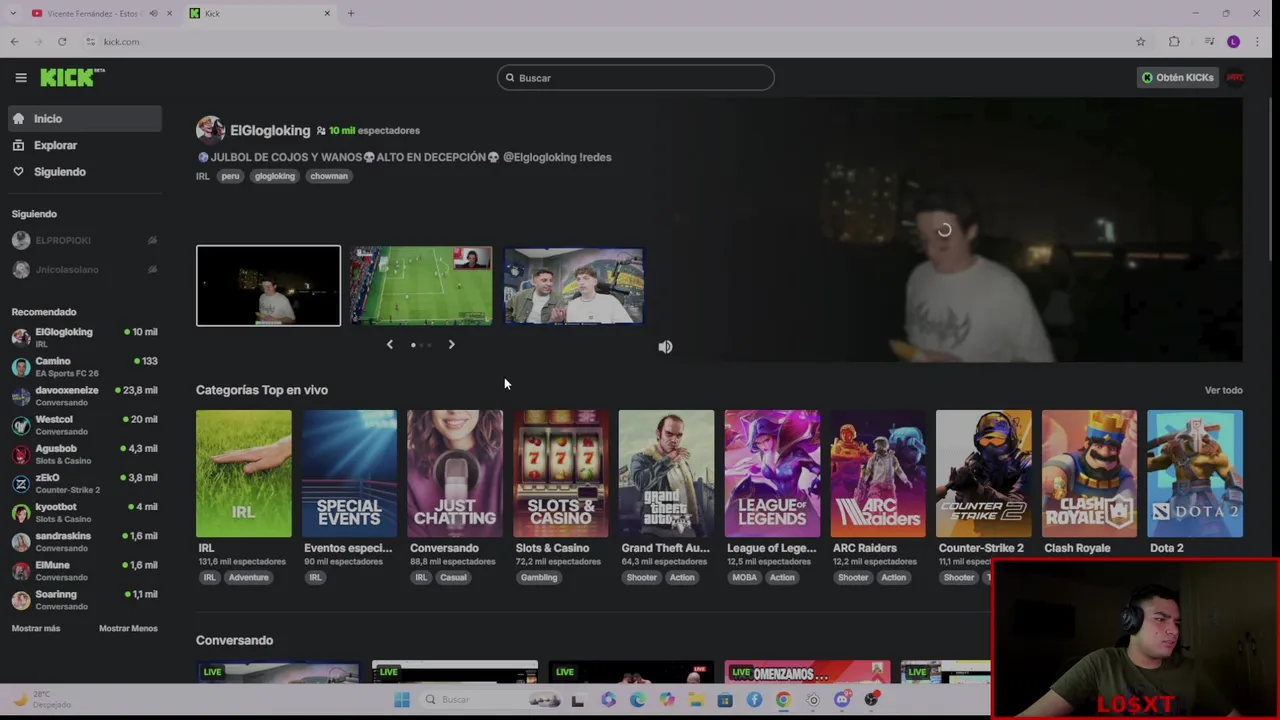Open the Clash Royale category card

tap(1089, 474)
